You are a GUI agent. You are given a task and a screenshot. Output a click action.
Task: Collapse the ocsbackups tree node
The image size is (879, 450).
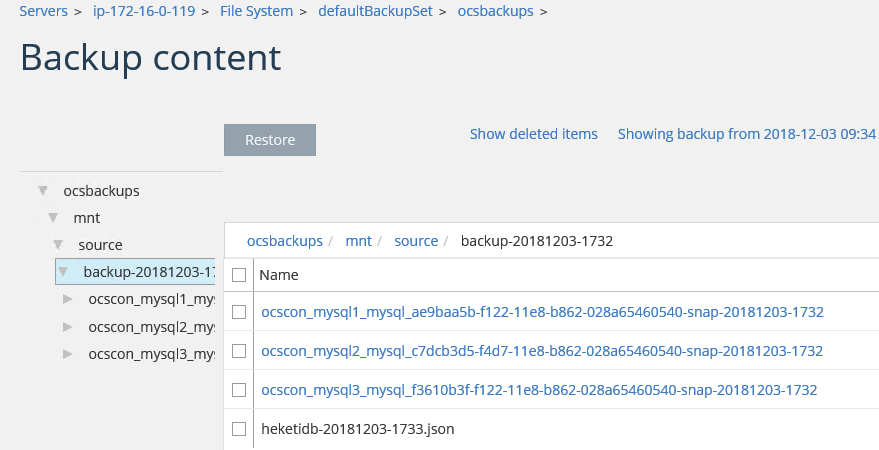[x=43, y=190]
